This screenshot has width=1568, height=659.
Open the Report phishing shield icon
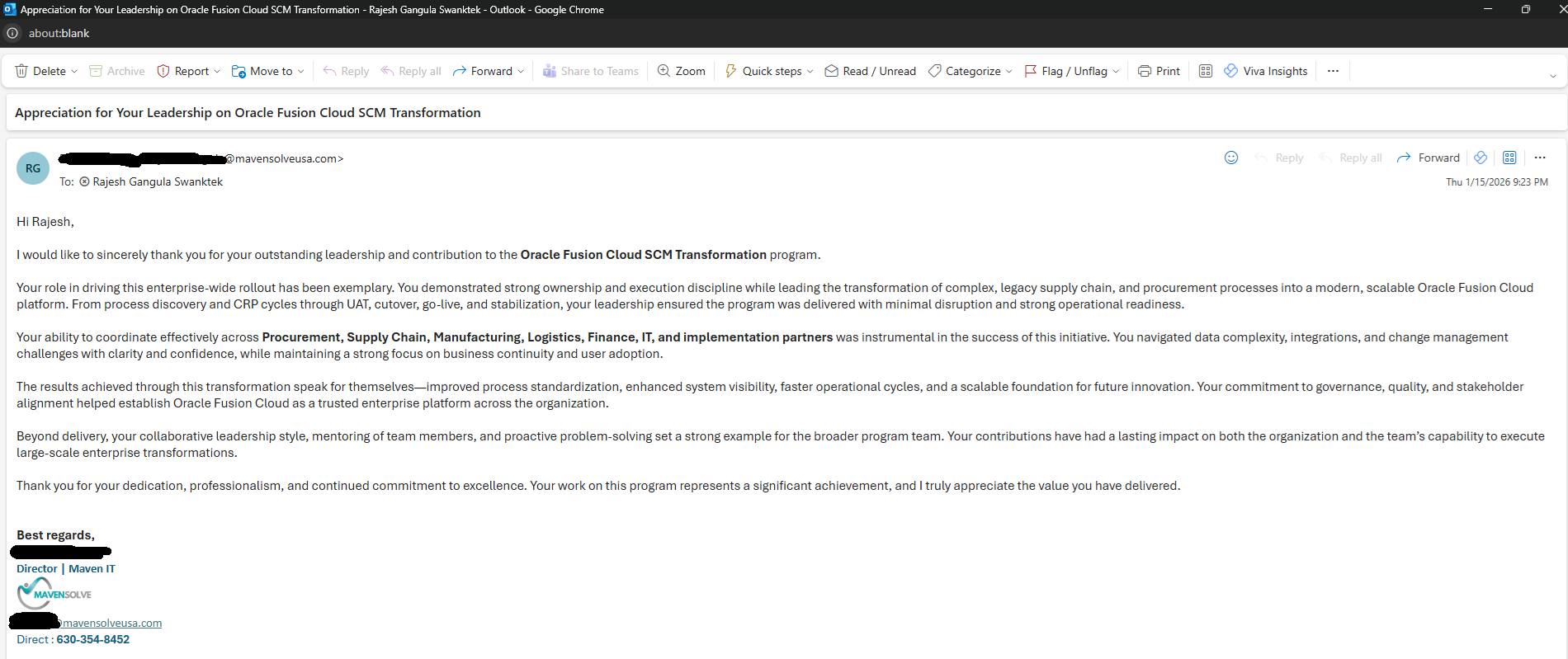coord(163,71)
